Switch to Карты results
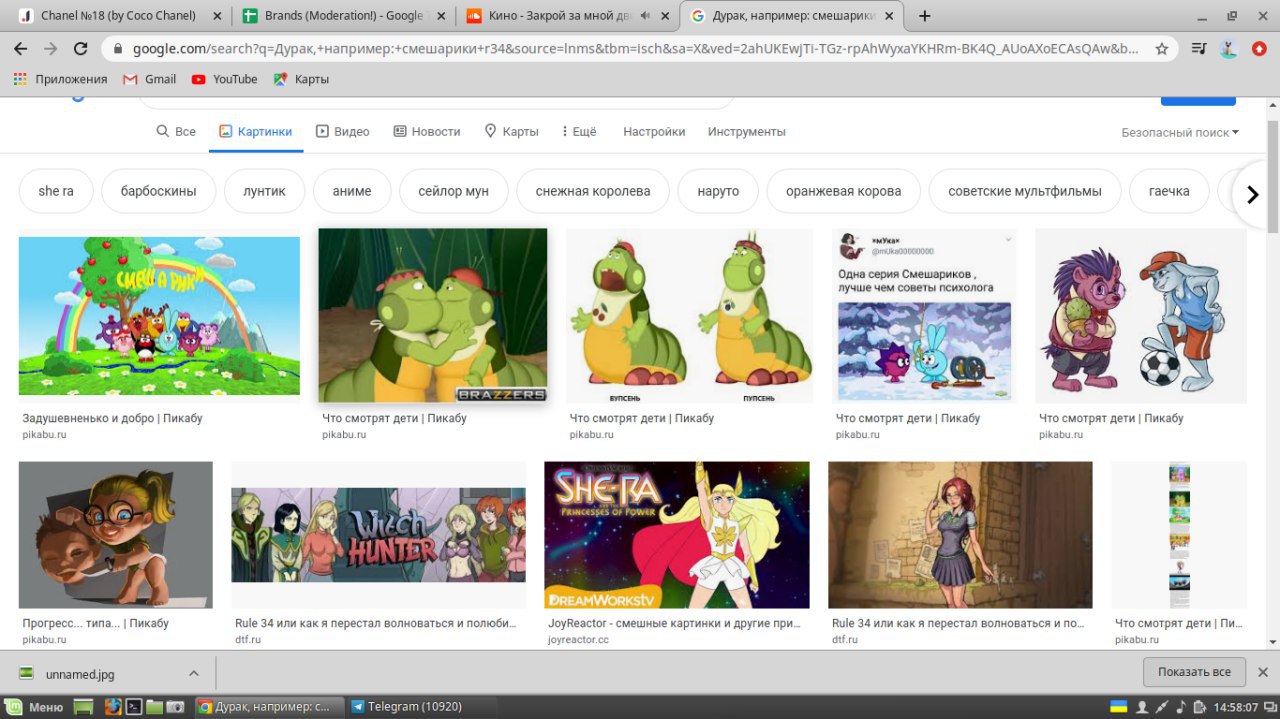Viewport: 1280px width, 719px height. click(x=512, y=131)
